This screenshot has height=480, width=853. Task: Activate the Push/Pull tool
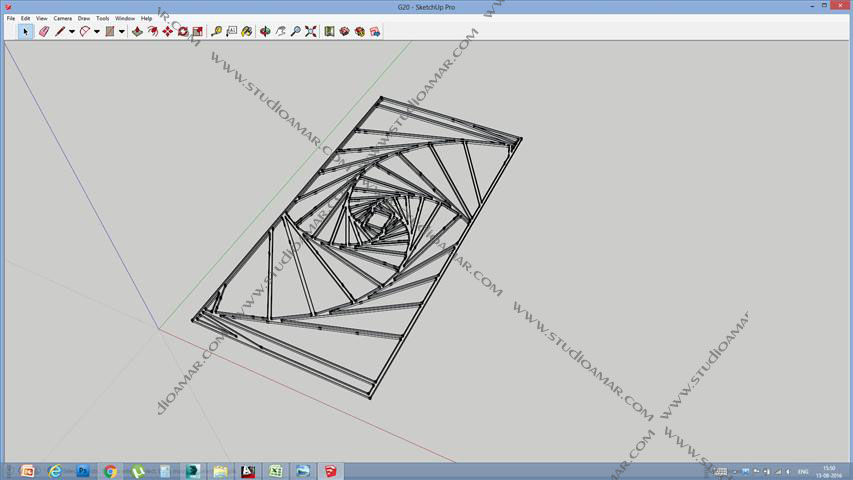137,32
